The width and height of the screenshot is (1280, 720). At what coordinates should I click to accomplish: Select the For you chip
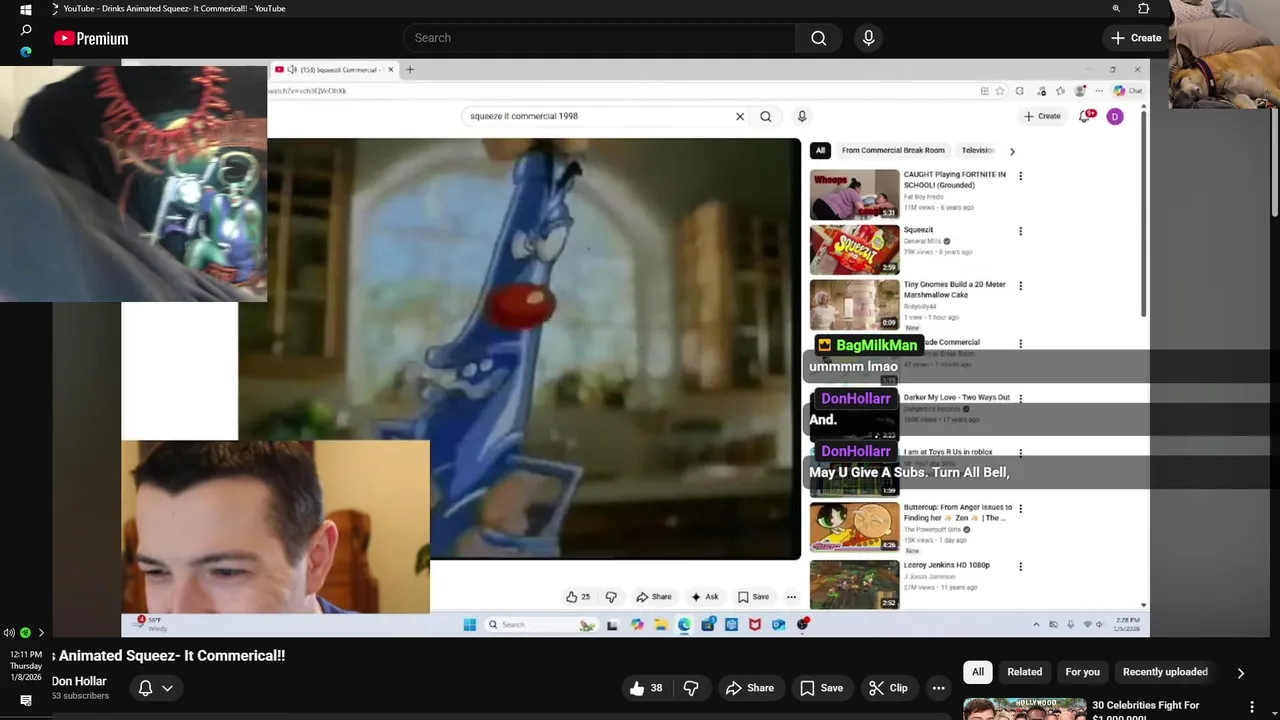(x=1082, y=672)
